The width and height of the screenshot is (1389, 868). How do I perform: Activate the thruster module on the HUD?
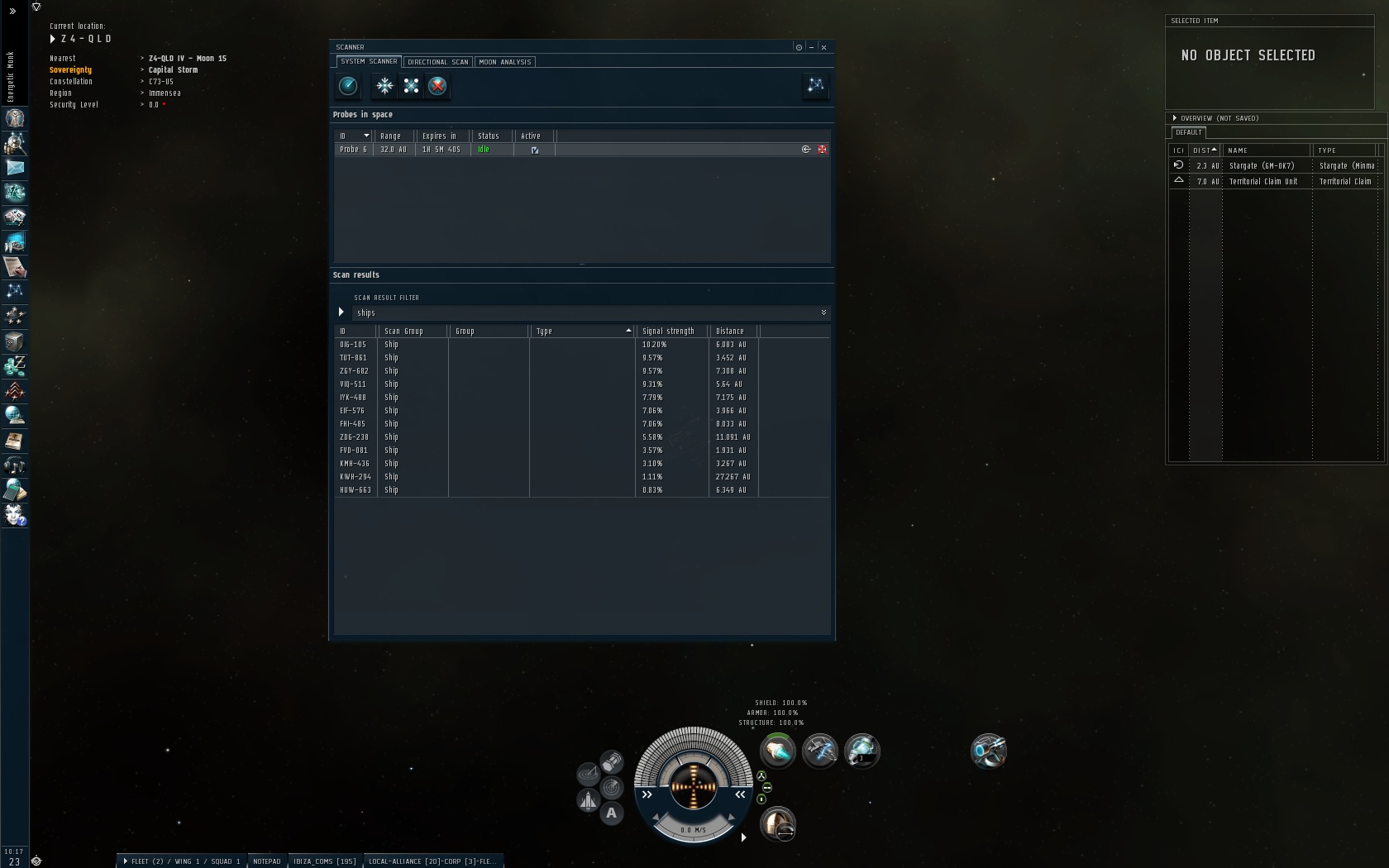[777, 751]
